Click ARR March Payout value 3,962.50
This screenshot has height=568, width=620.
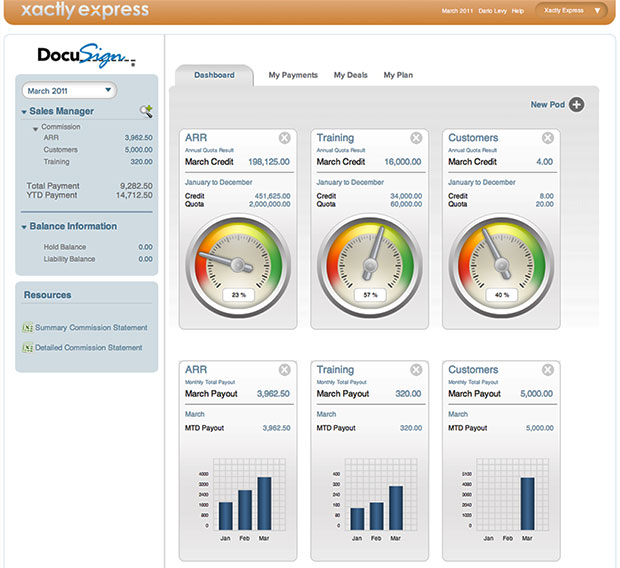[273, 394]
